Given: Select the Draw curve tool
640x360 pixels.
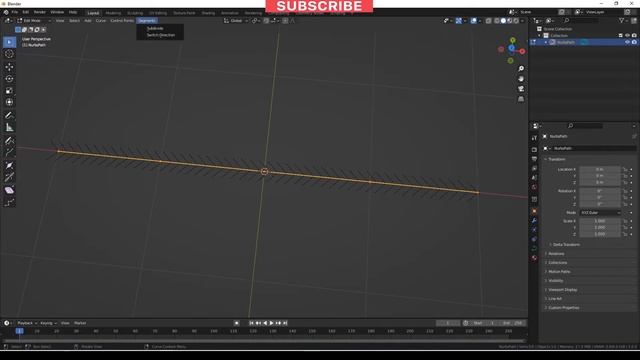Looking at the screenshot, I should (x=9, y=141).
